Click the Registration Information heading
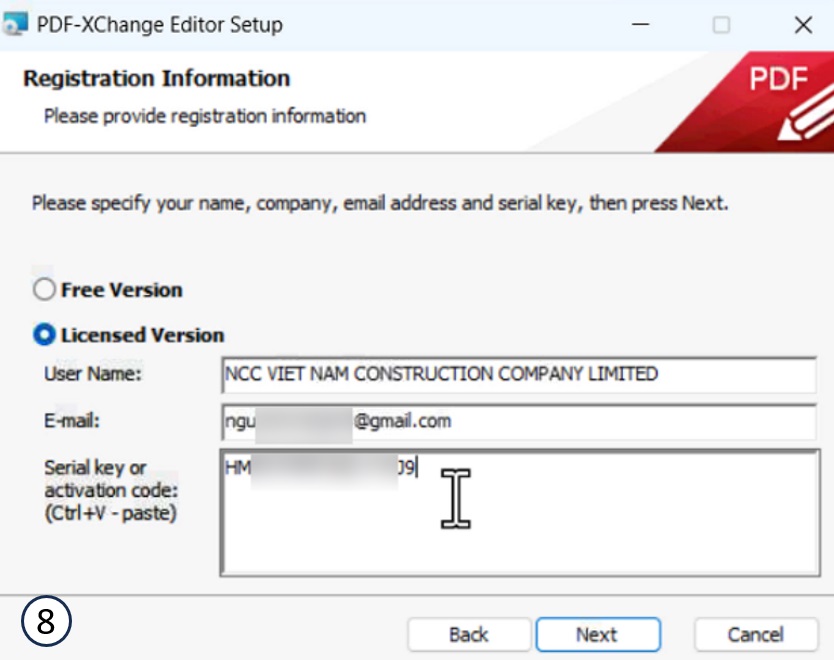This screenshot has width=834, height=660. point(156,78)
